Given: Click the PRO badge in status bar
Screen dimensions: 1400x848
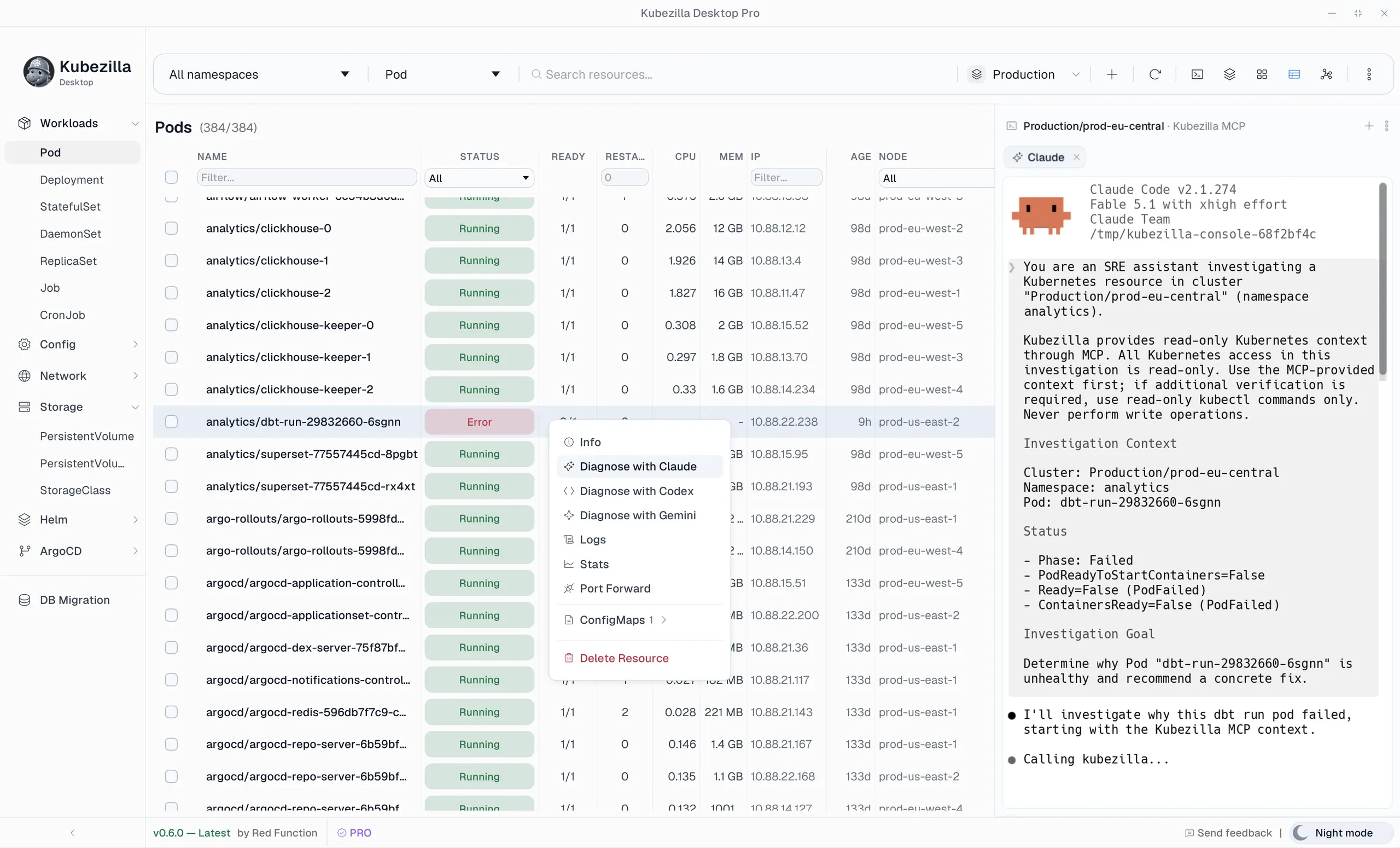Looking at the screenshot, I should pos(354,833).
